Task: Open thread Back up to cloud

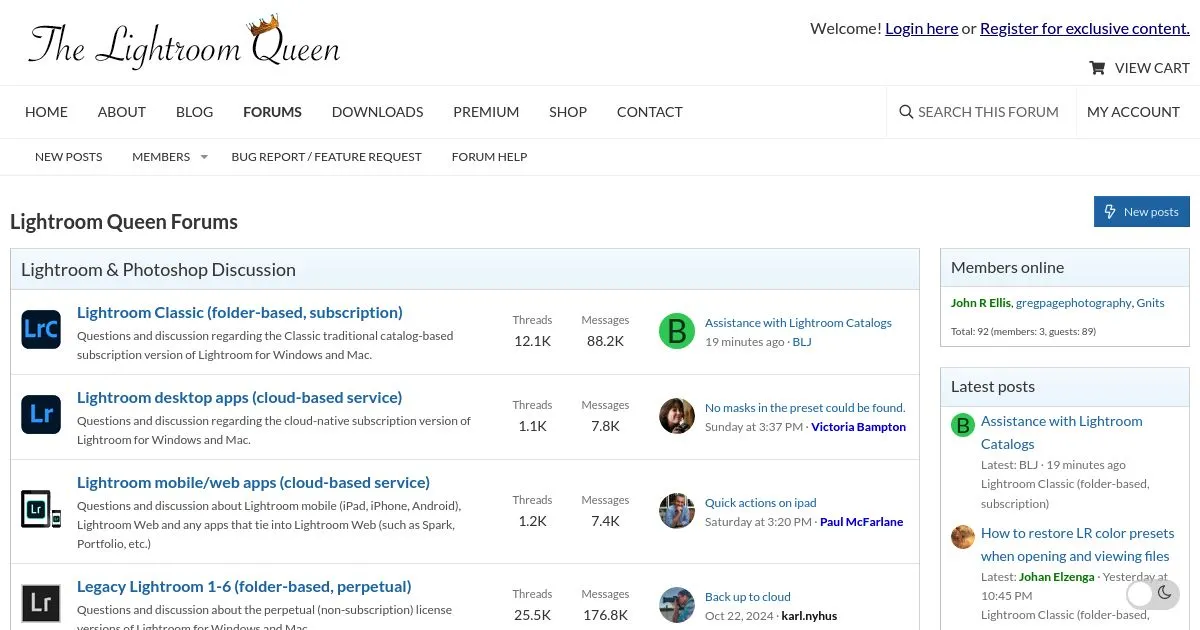Action: [748, 597]
